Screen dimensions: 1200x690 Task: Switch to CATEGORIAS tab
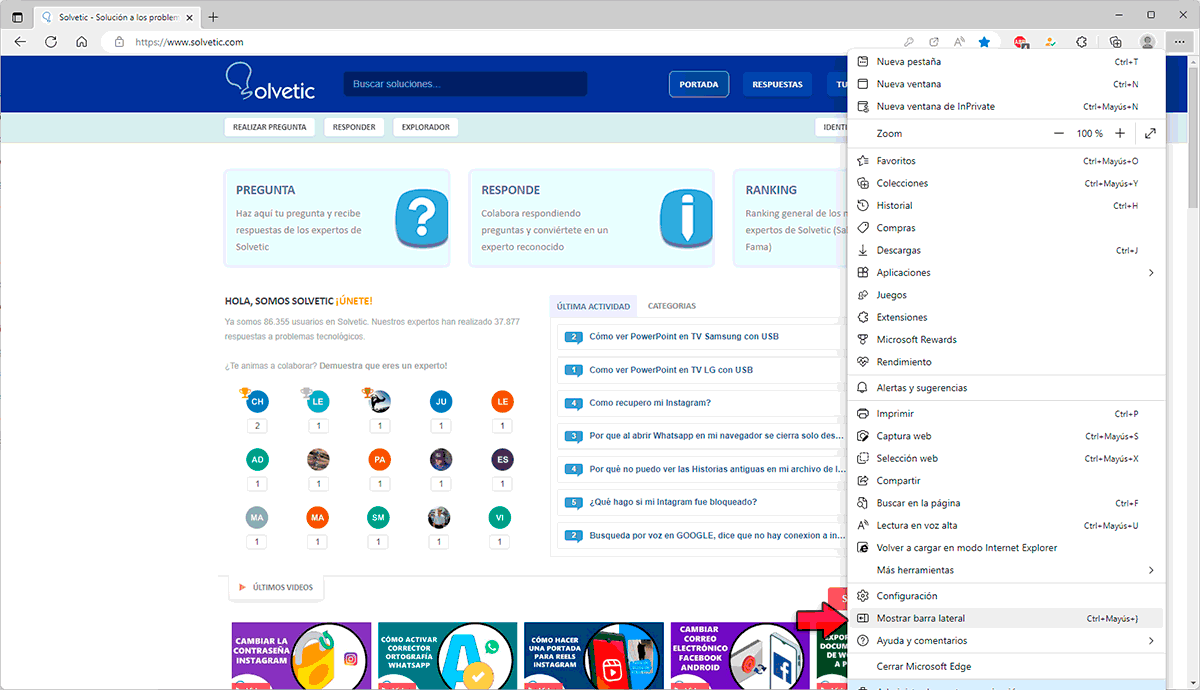(672, 306)
